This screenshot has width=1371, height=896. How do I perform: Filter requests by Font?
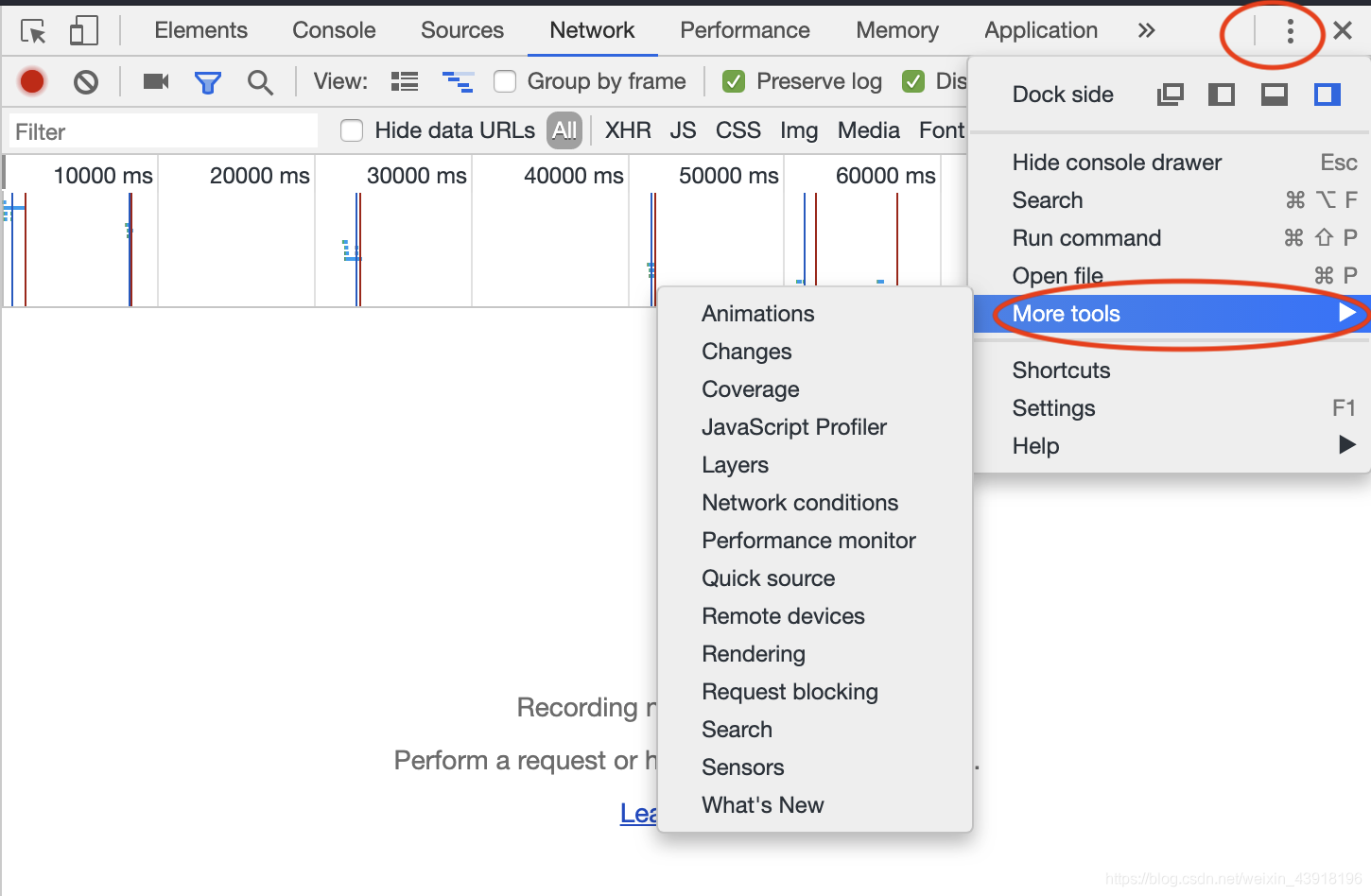(942, 130)
